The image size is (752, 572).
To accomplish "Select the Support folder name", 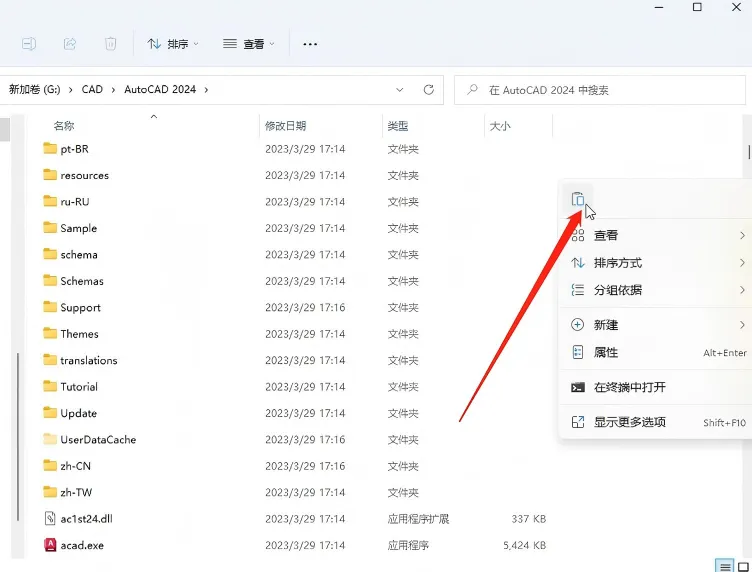I will (81, 308).
